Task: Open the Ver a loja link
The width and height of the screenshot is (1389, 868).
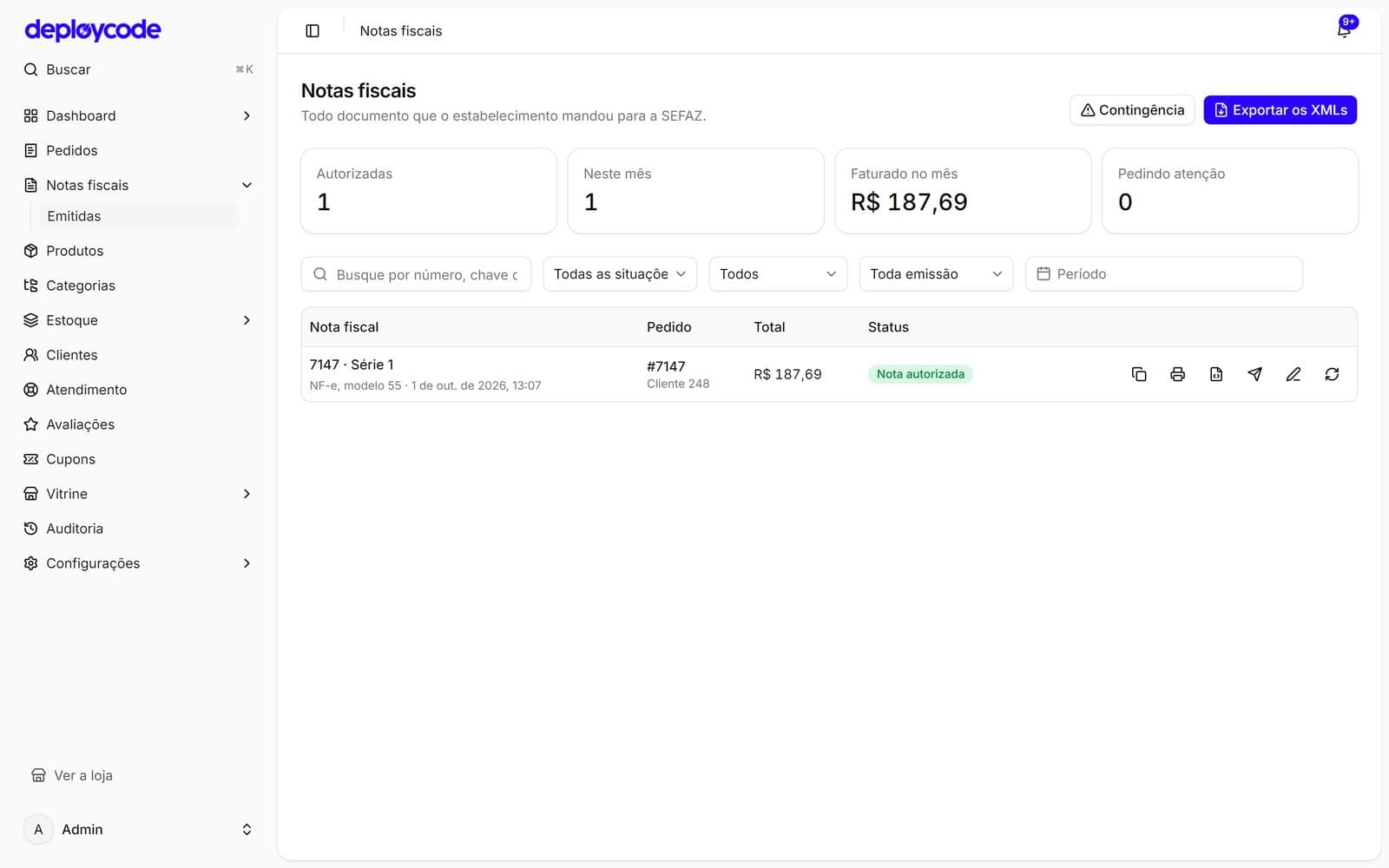Action: click(72, 775)
